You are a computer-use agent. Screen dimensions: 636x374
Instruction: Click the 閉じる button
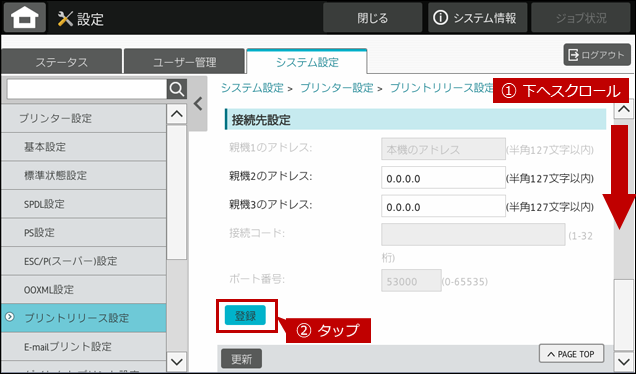pos(372,18)
